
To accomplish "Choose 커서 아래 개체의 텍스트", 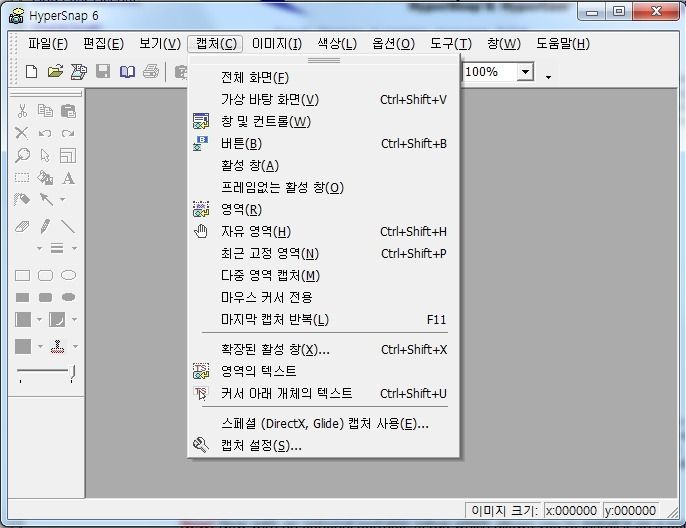I will (x=324, y=393).
